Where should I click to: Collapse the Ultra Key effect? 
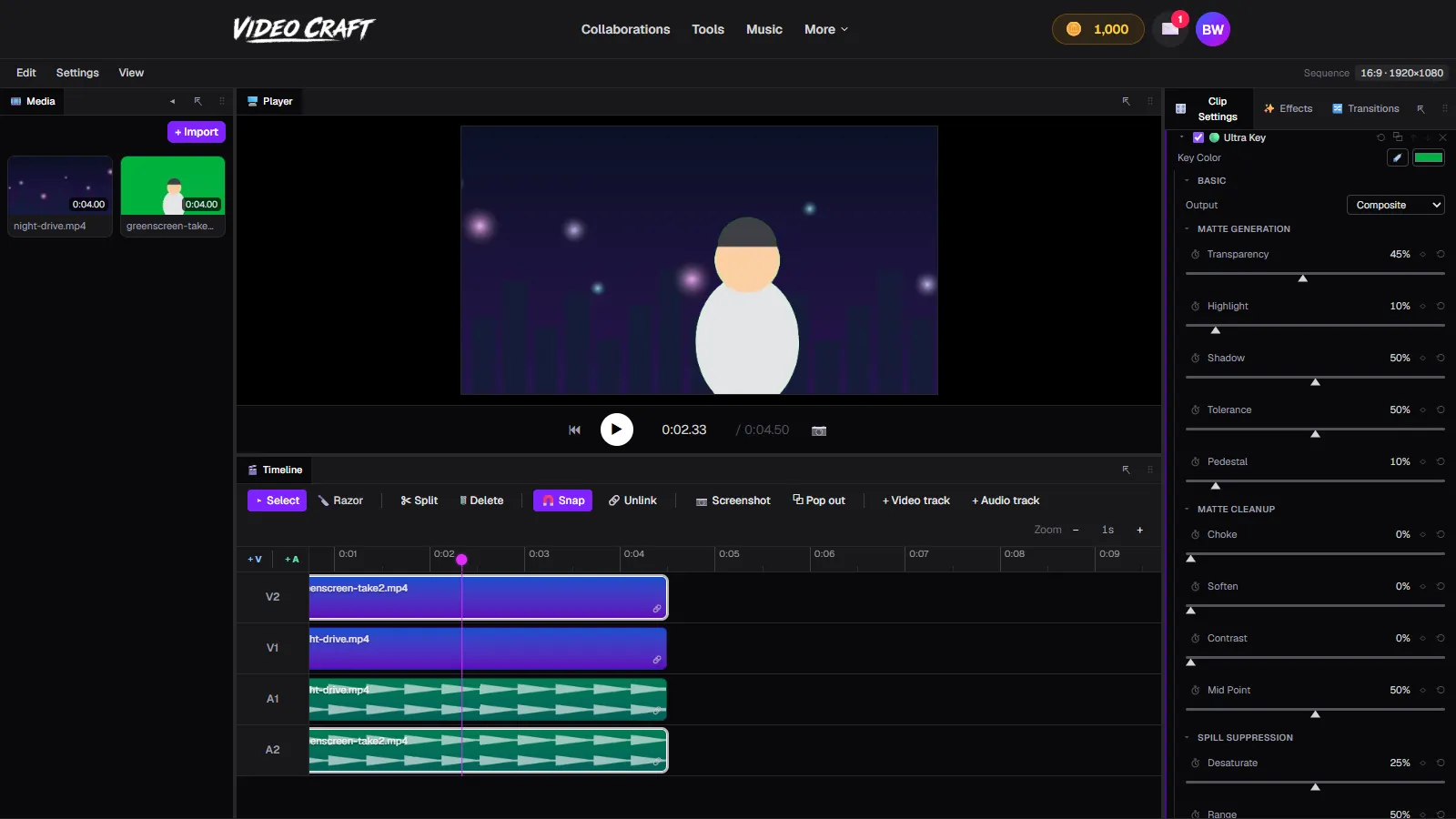pos(1182,137)
